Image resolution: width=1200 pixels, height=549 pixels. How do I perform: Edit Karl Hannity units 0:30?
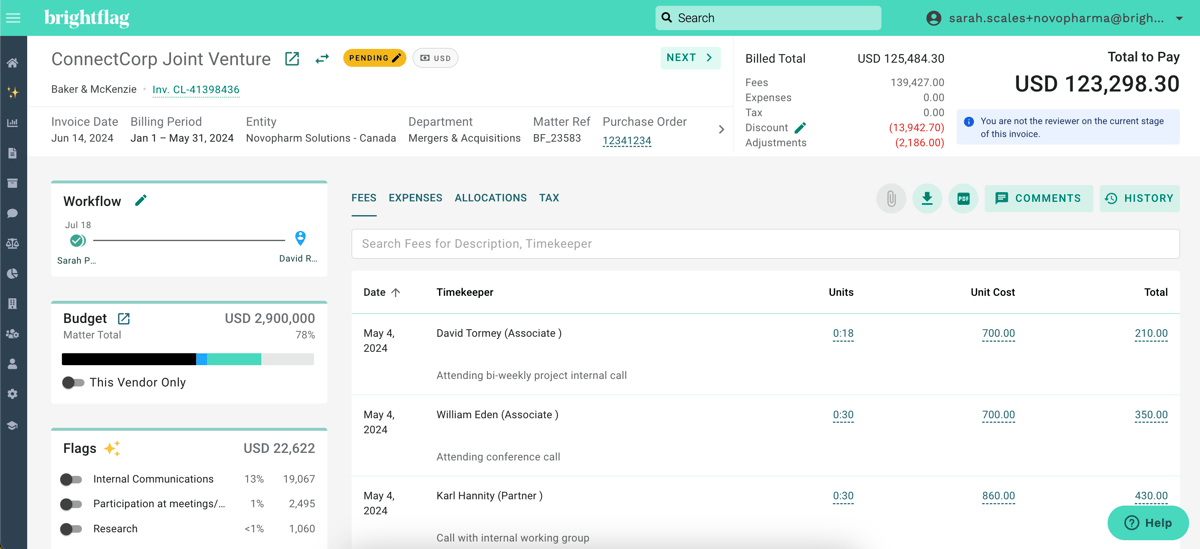tap(843, 496)
